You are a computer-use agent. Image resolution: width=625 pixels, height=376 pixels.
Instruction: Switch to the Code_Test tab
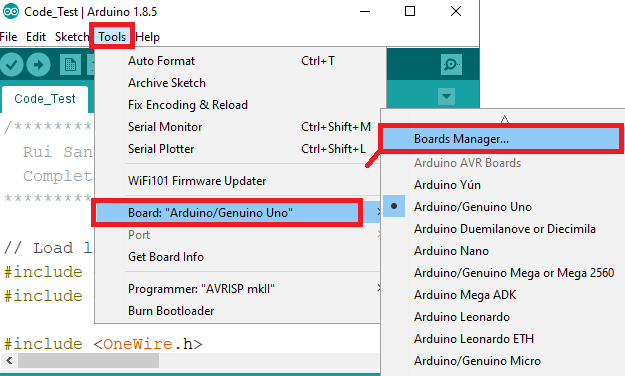click(45, 99)
